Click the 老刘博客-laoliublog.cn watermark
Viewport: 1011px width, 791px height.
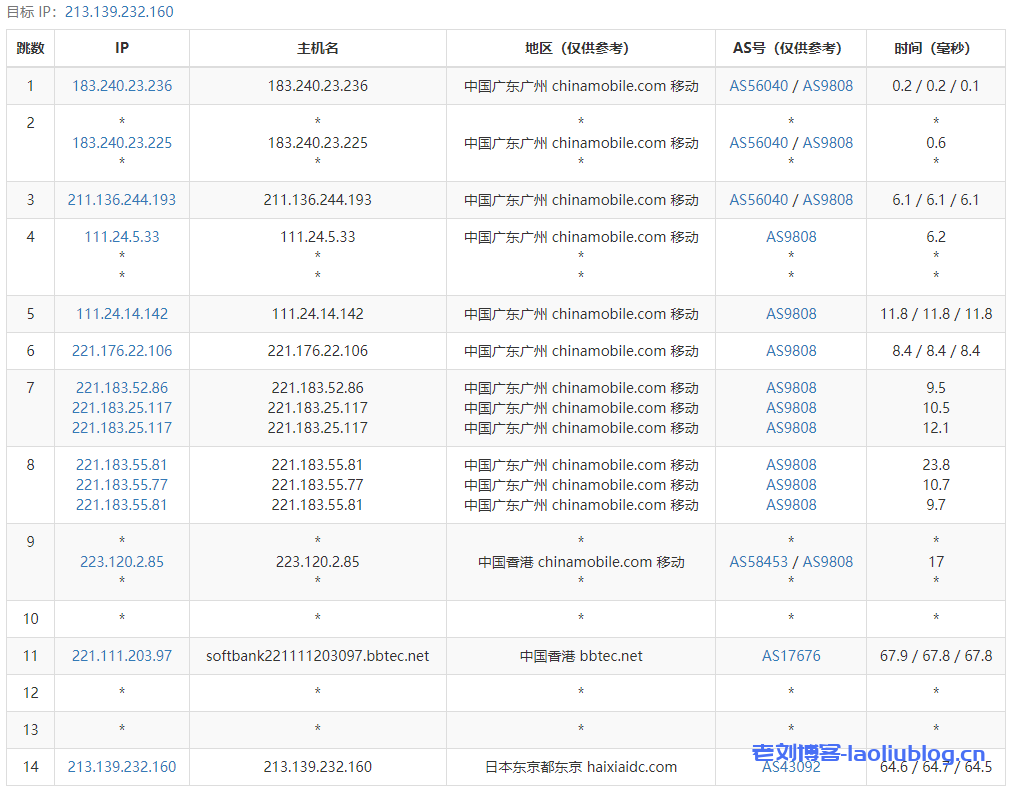coord(868,754)
